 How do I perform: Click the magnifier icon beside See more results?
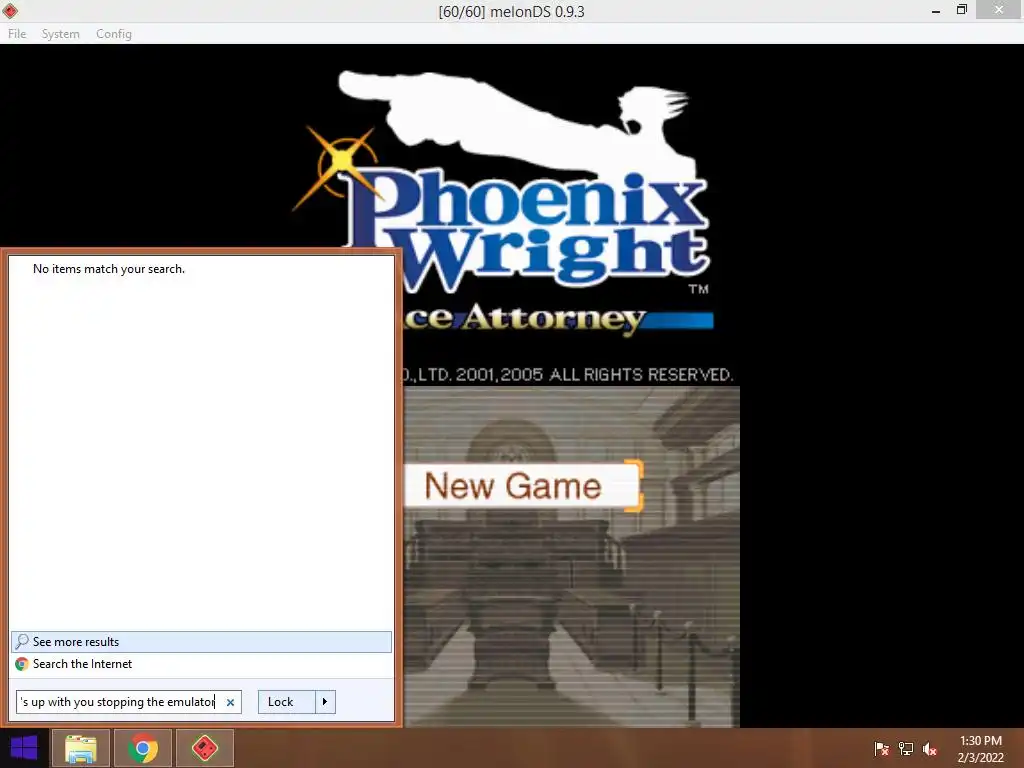(22, 642)
